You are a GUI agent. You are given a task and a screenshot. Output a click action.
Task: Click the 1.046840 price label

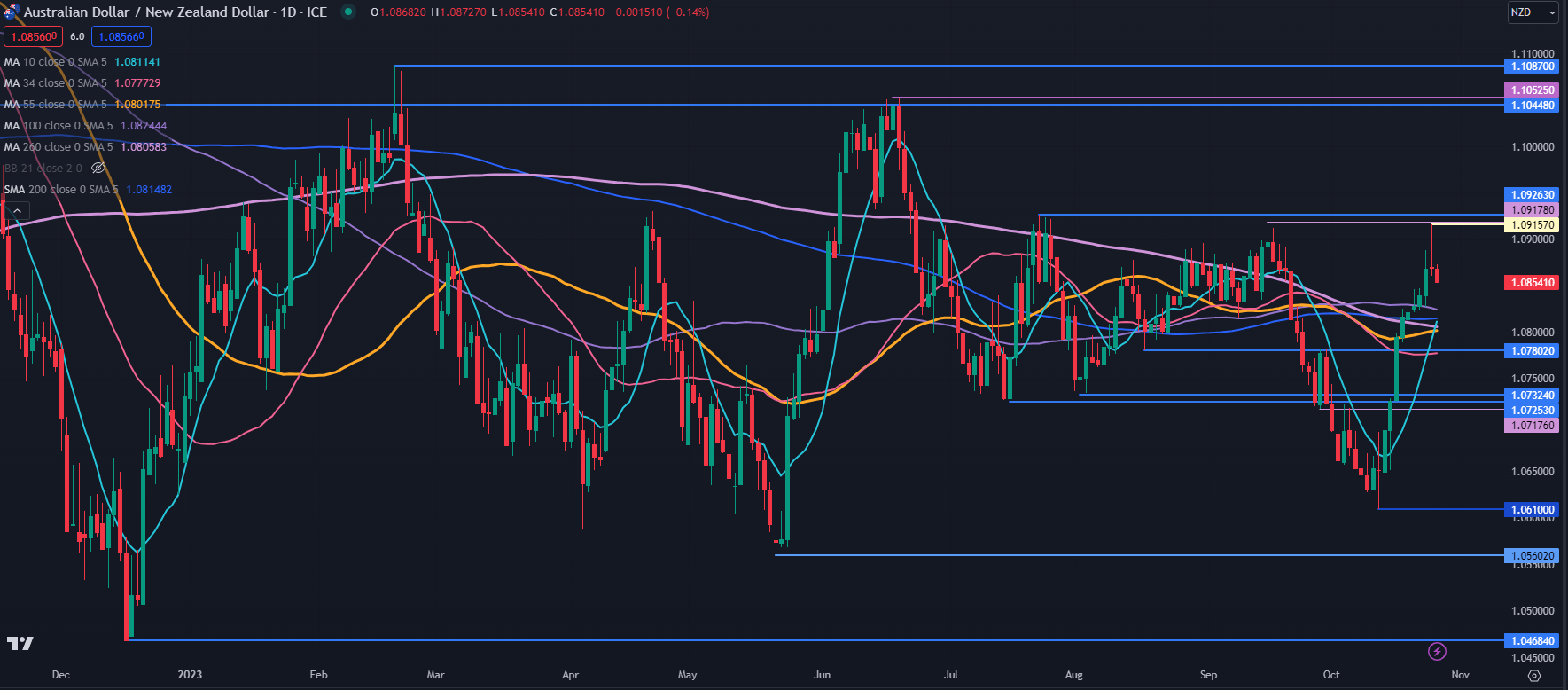[x=1532, y=640]
